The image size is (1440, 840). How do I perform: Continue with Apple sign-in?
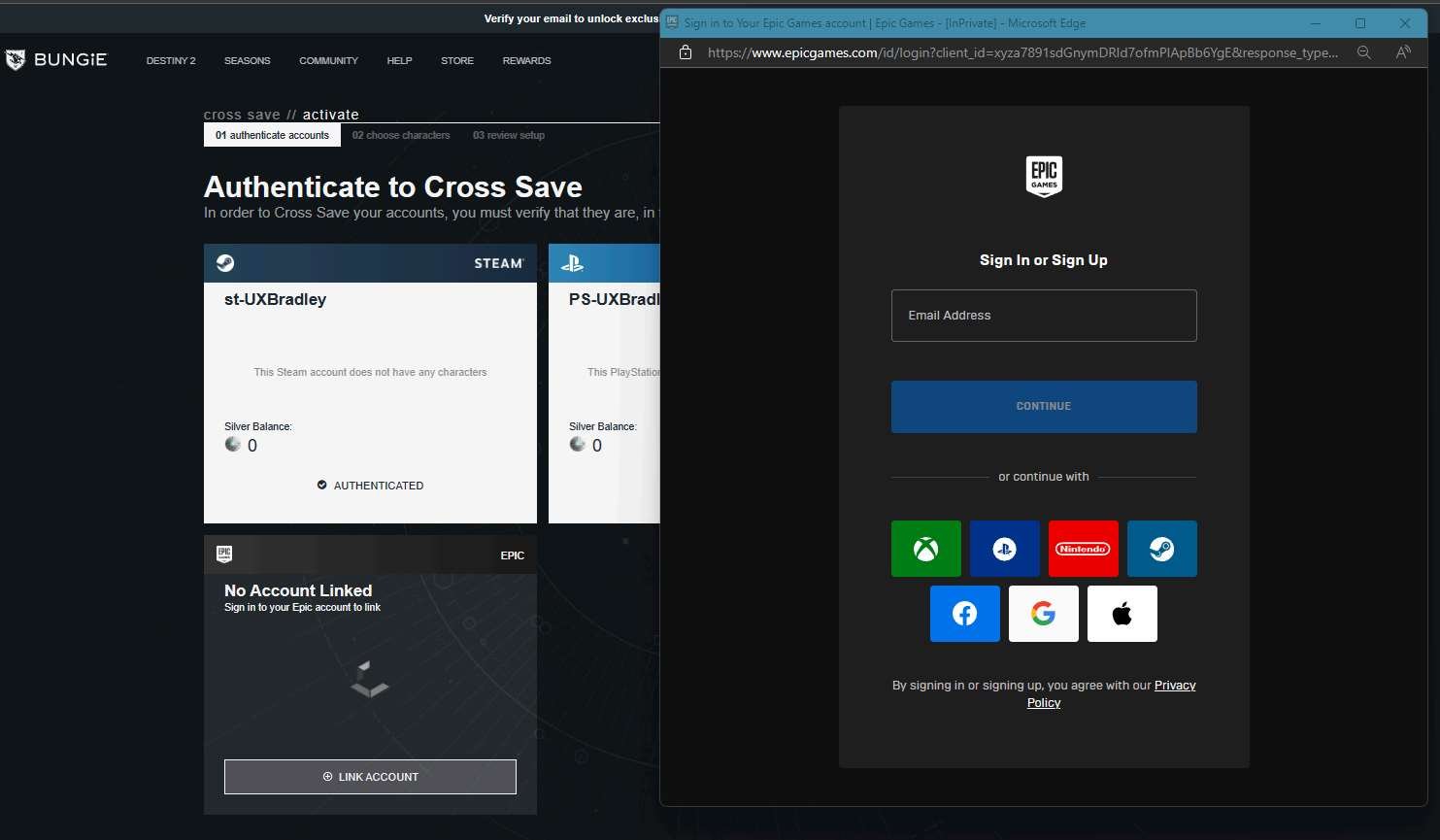click(x=1122, y=614)
